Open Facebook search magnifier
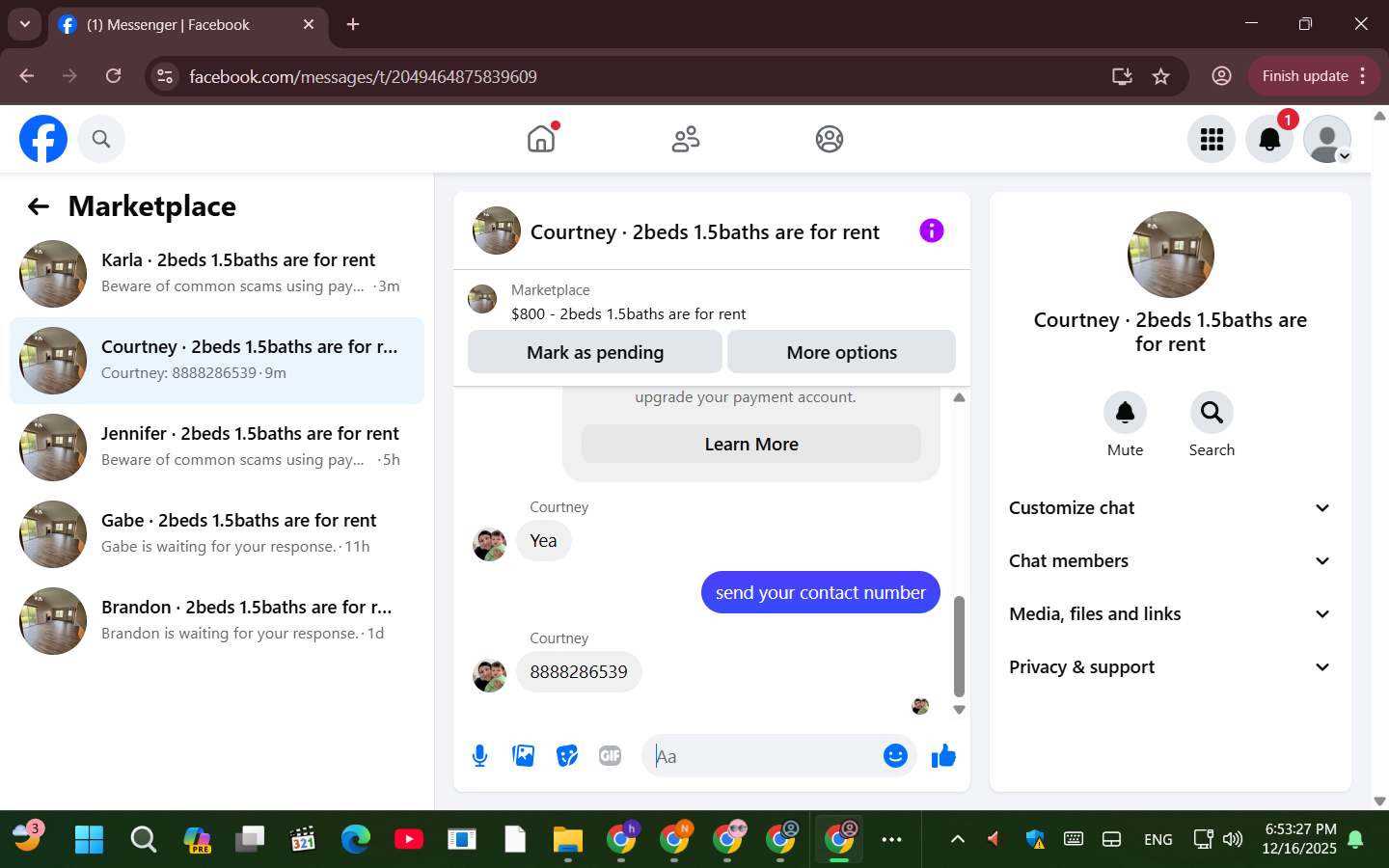This screenshot has width=1389, height=868. (x=101, y=139)
